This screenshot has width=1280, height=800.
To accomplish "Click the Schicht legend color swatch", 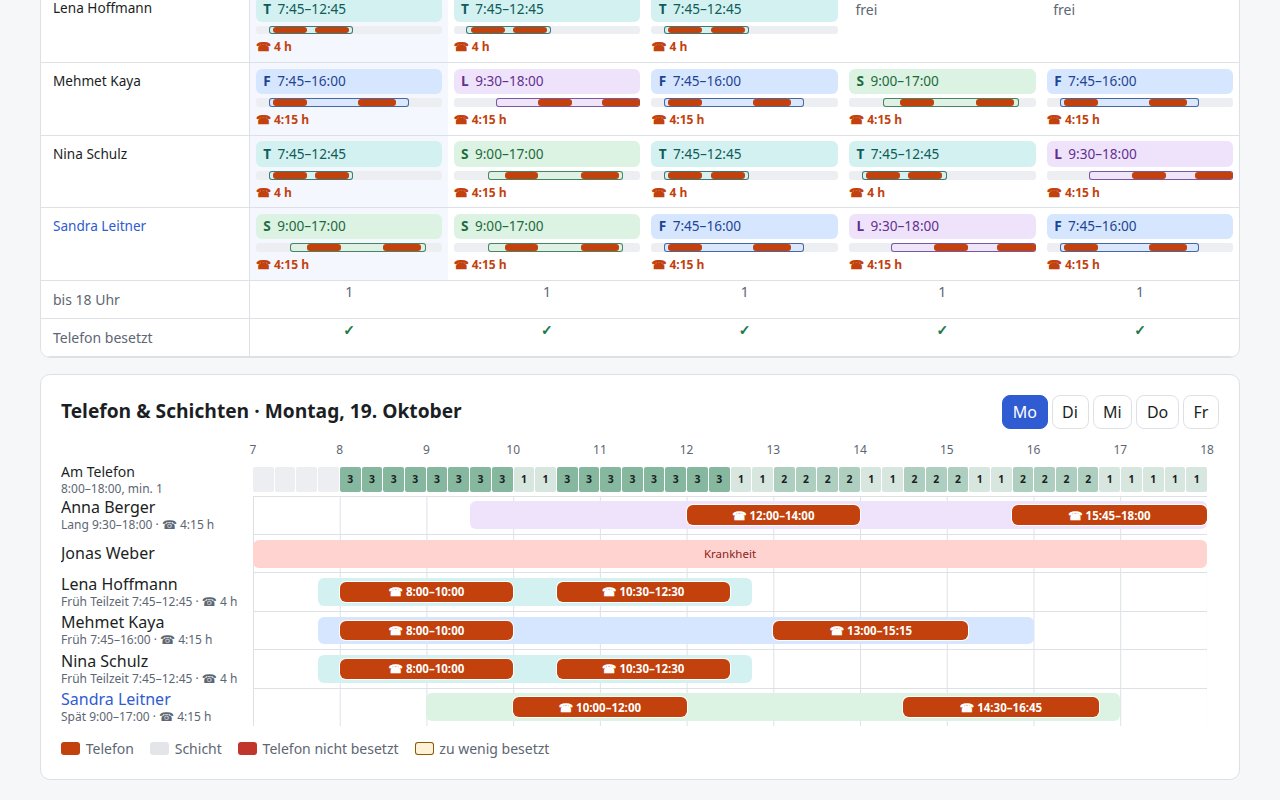I will 159,749.
